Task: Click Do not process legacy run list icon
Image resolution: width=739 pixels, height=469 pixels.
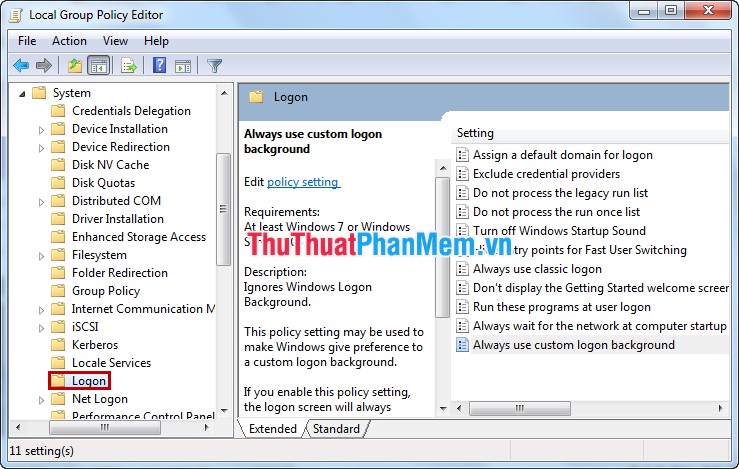Action: (462, 193)
